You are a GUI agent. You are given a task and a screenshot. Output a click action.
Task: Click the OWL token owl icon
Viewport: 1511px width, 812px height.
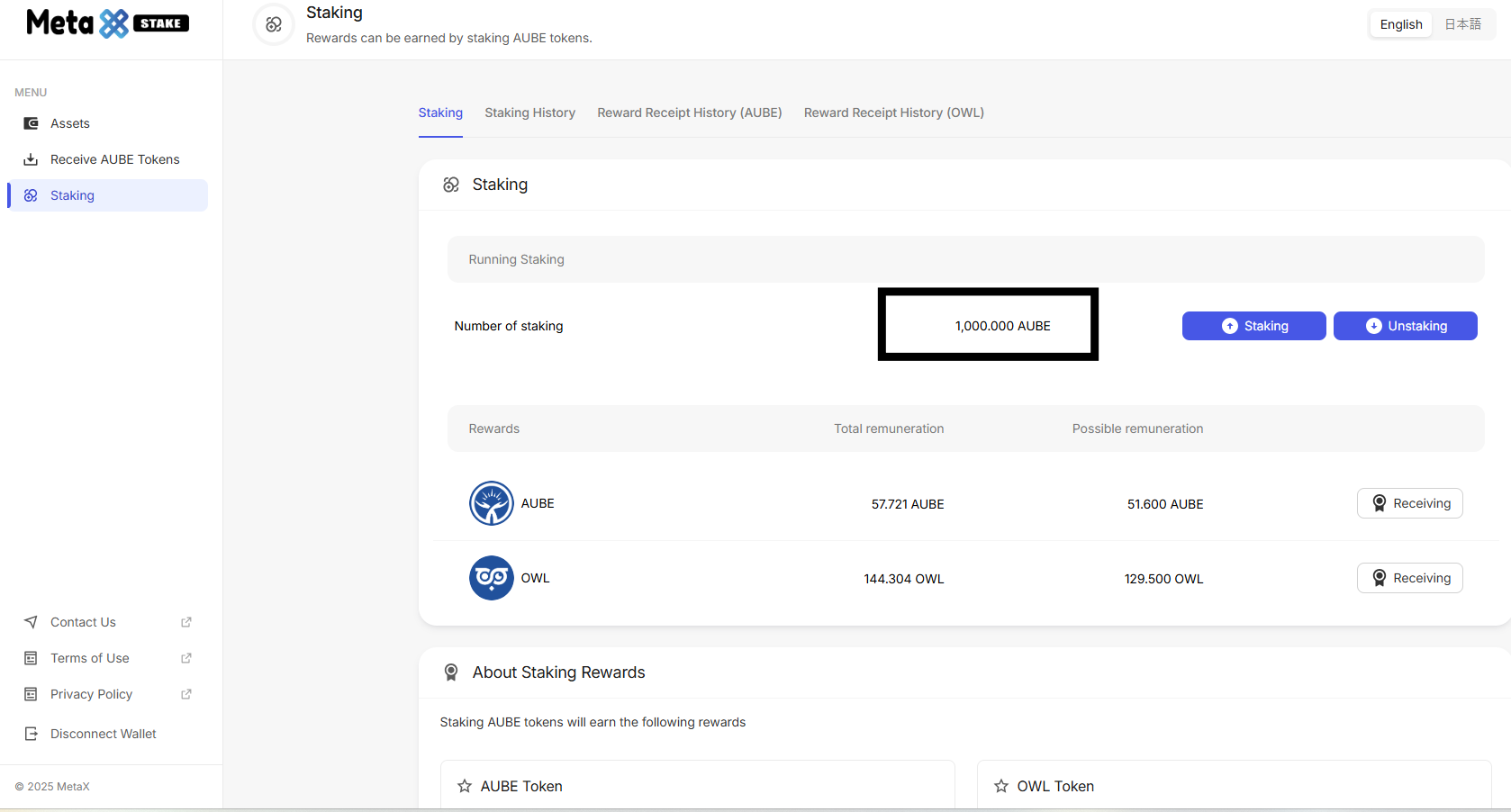pos(491,578)
